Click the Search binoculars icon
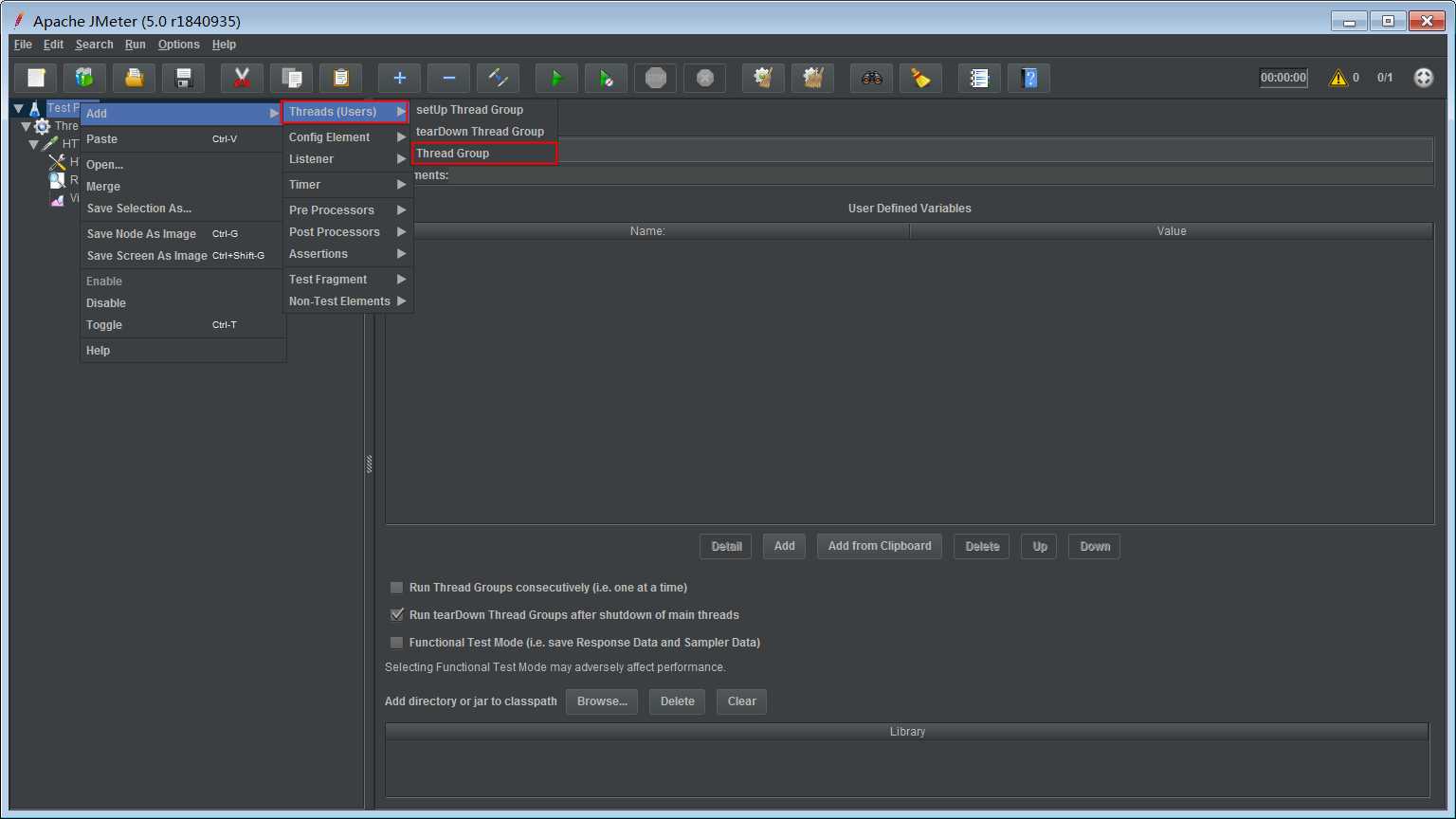Screen dimensions: 1456x819 [x=872, y=78]
